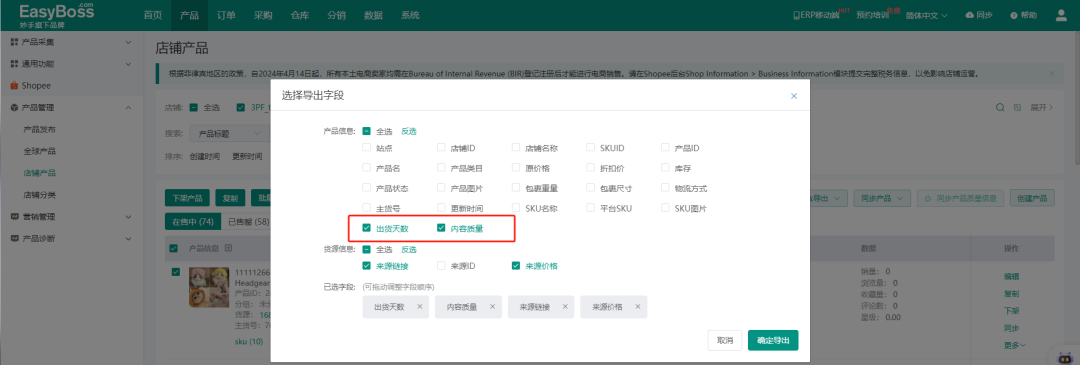The width and height of the screenshot is (1080, 365).
Task: Tick the SKU图片 checkbox
Action: pyautogui.click(x=665, y=207)
